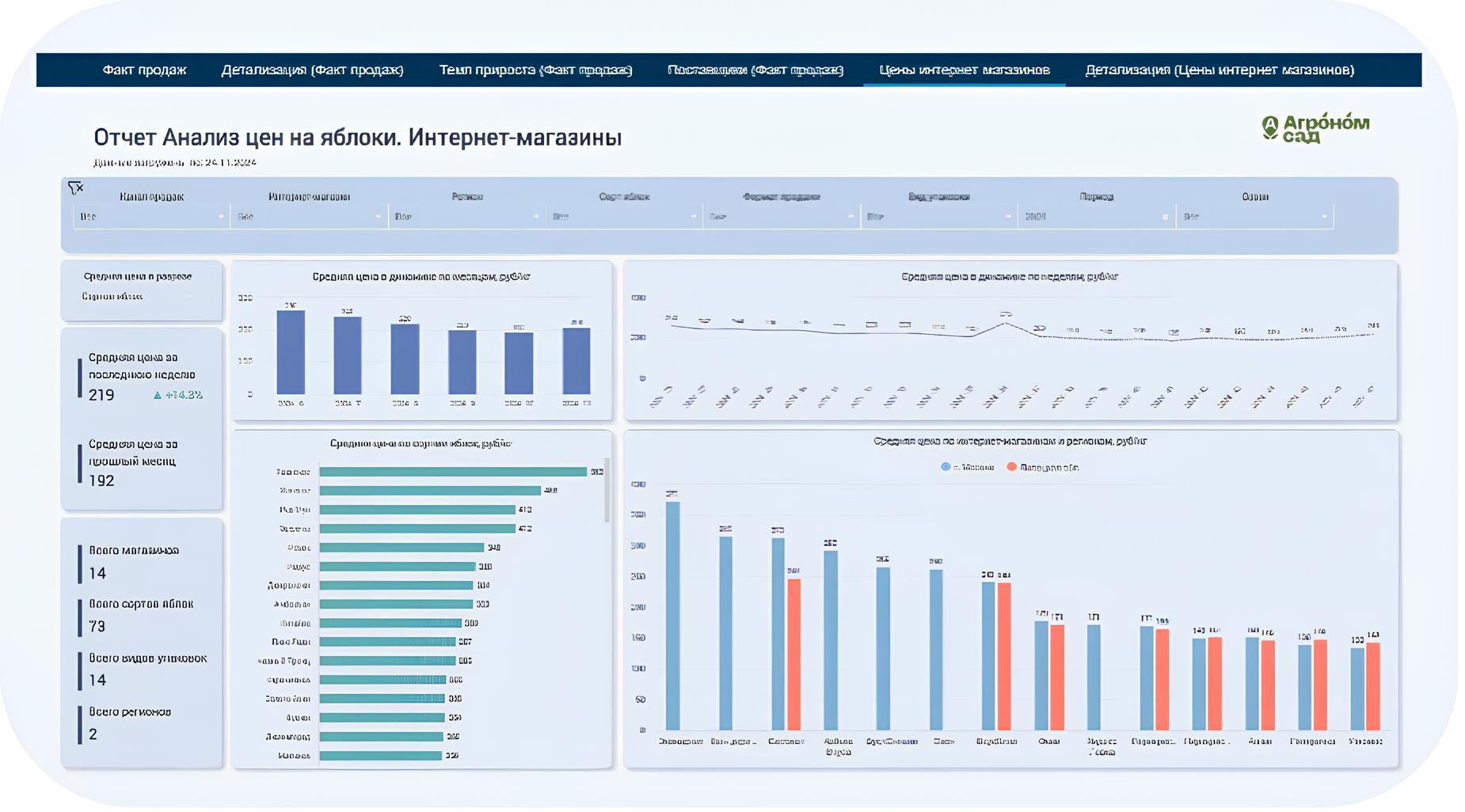Screen dimensions: 1465x812
Task: Open the last filter dropdown after Период
Action: click(x=1254, y=216)
